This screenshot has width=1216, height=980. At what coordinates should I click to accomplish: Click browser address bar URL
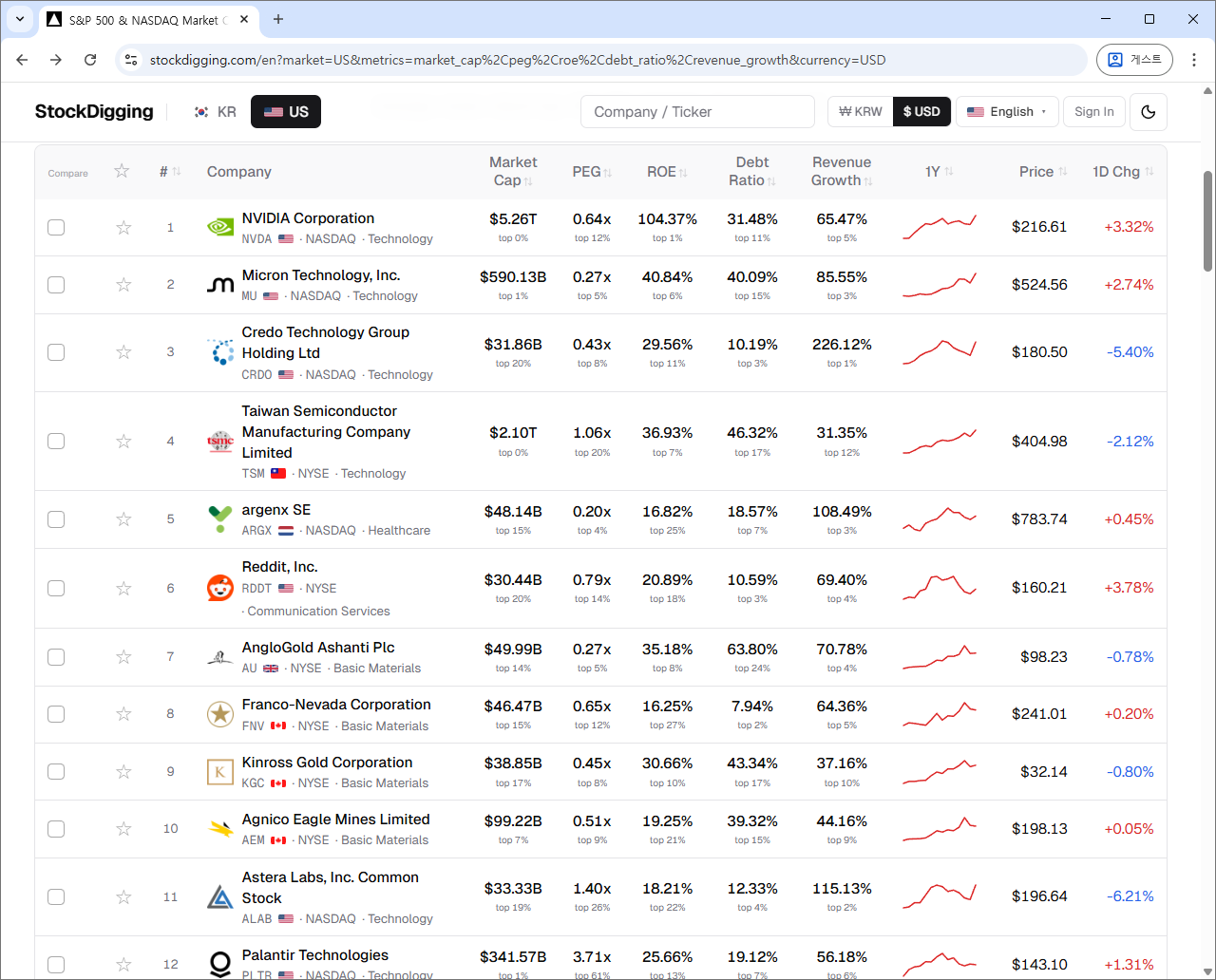pyautogui.click(x=518, y=60)
